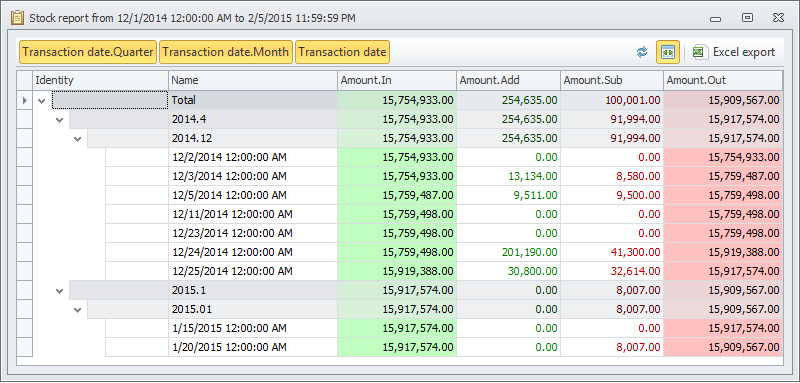Collapse the 2015.1 quarter group
The height and width of the screenshot is (383, 800).
pyautogui.click(x=60, y=291)
